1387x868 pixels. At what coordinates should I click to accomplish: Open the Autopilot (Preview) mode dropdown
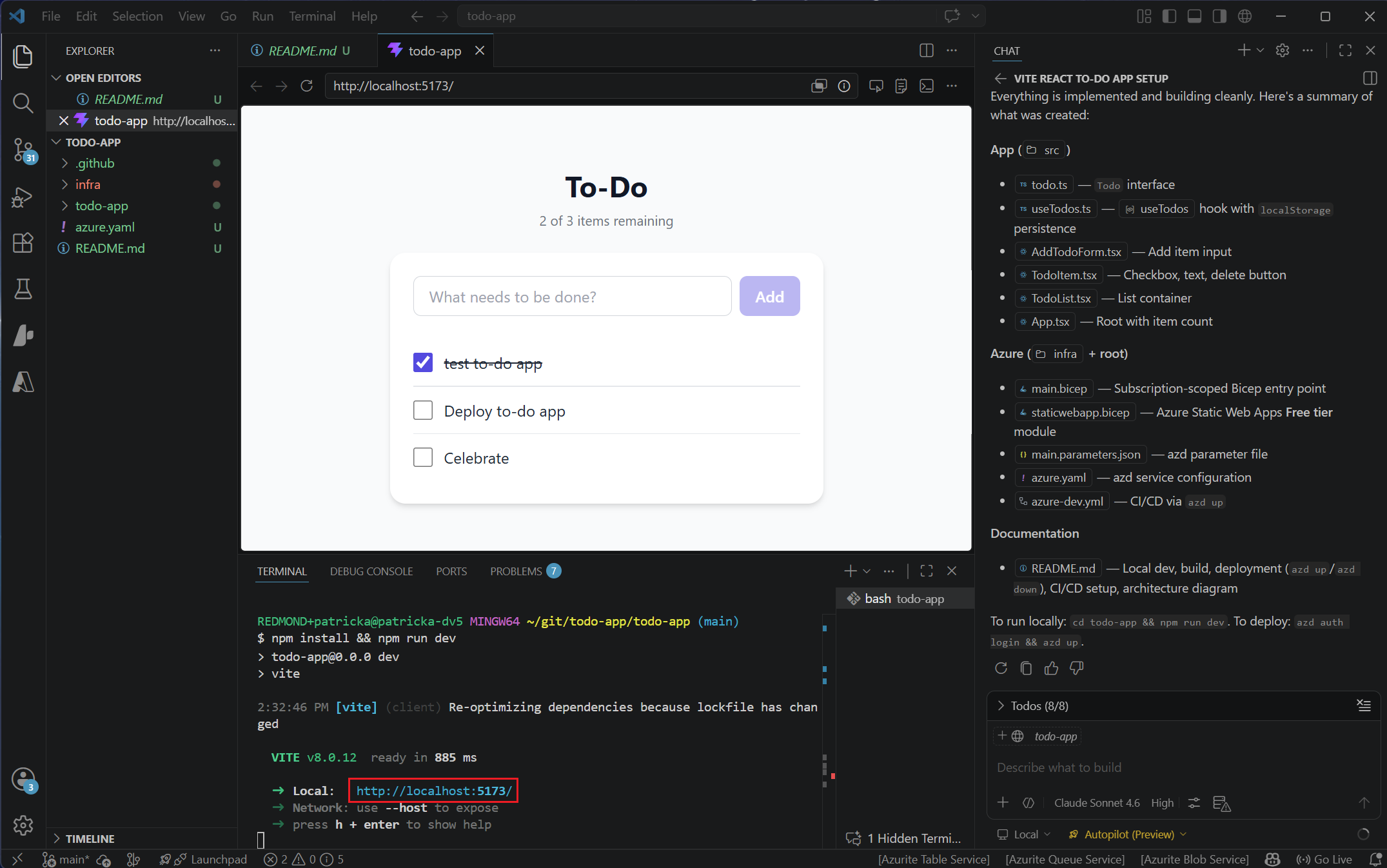click(1128, 834)
